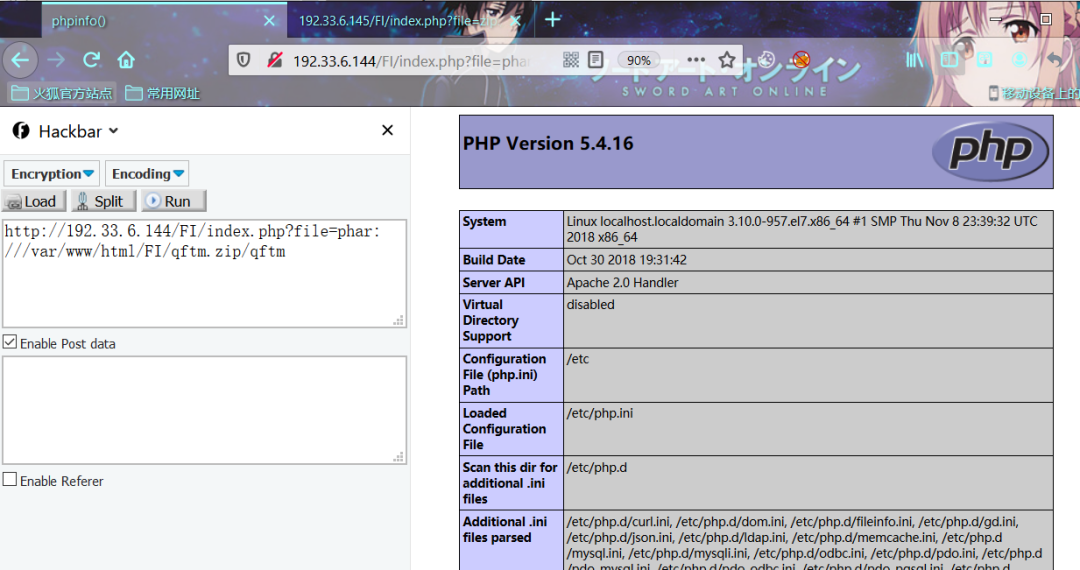Click the Post data text area
Screen dimensions: 1080x570
205,410
